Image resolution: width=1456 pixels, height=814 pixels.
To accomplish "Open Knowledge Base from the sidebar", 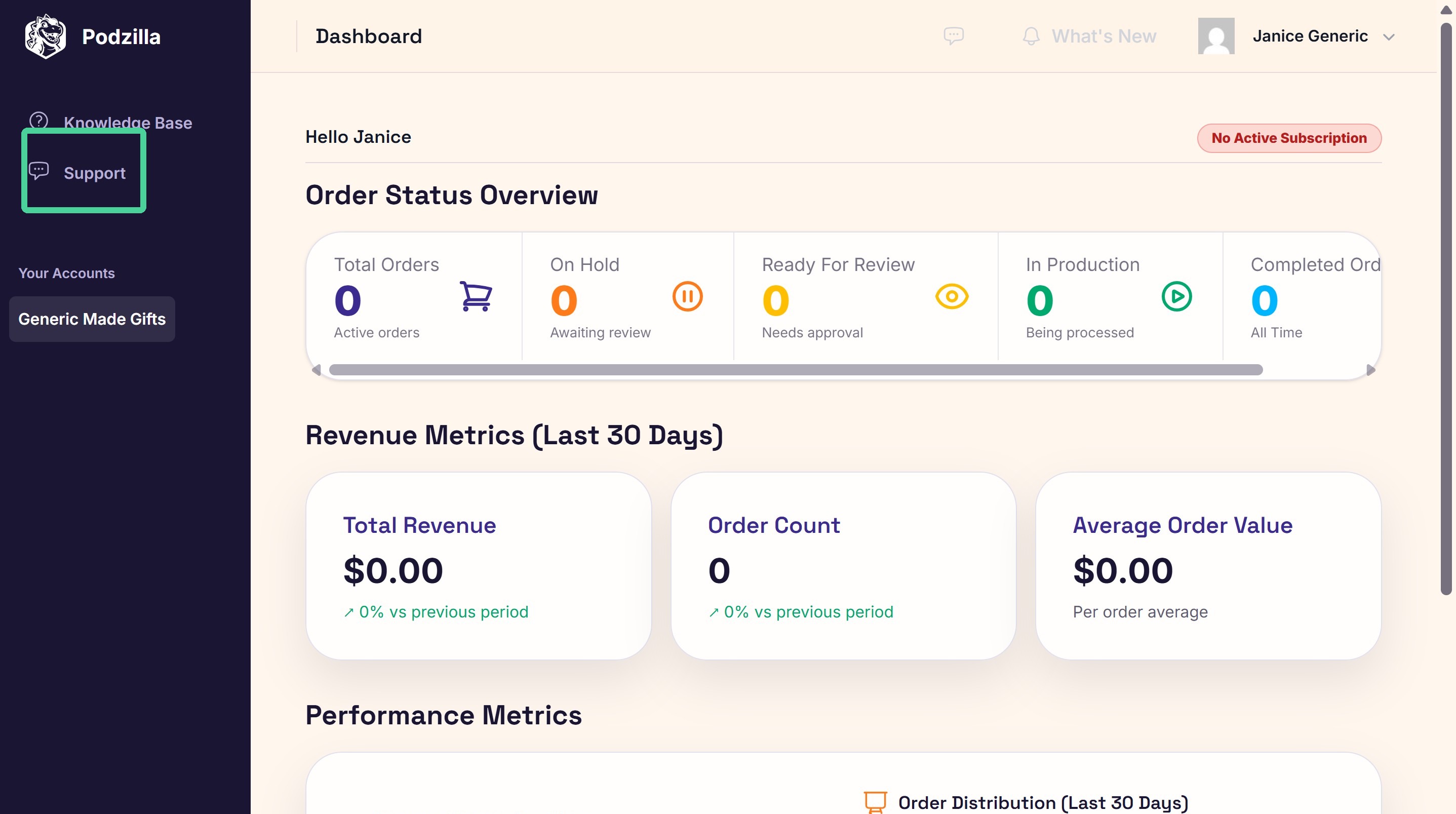I will (x=128, y=123).
